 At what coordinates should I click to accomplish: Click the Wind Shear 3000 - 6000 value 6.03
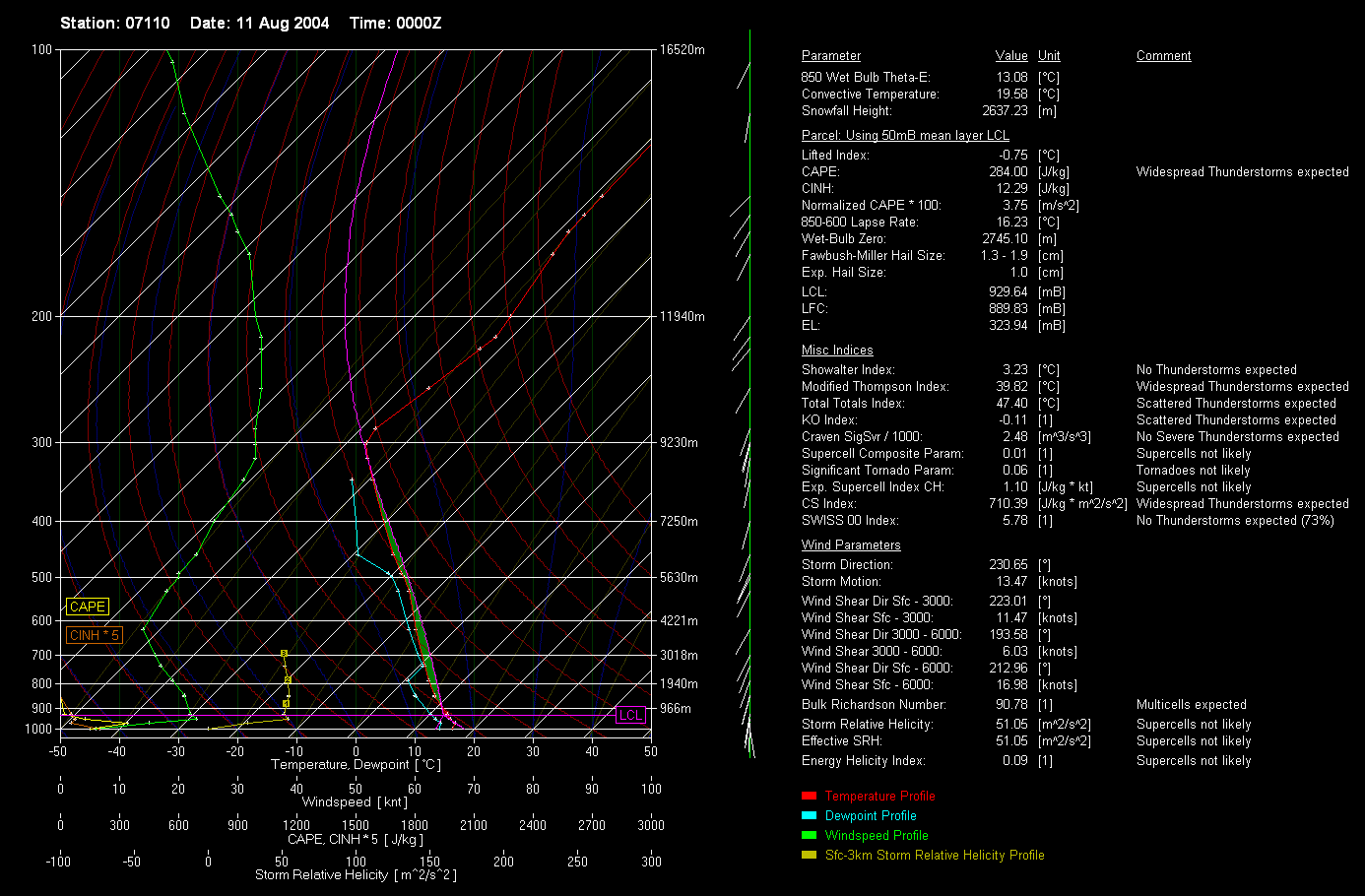(x=1014, y=651)
